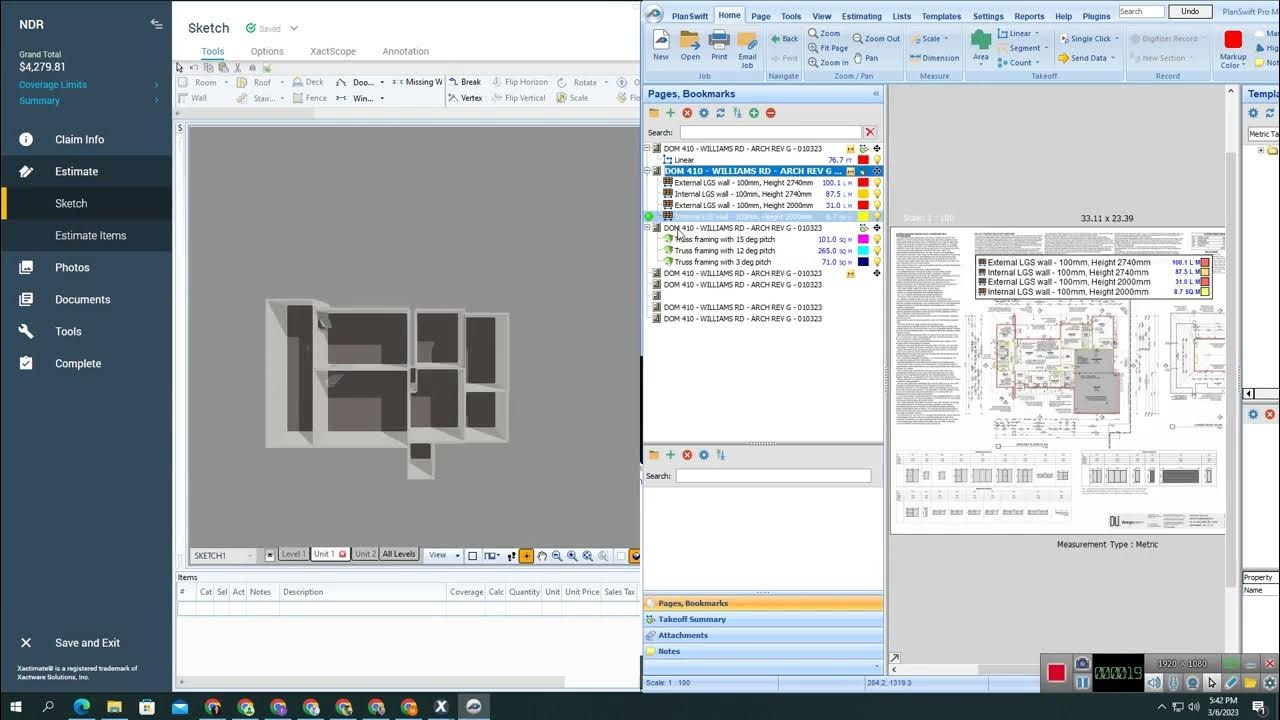This screenshot has width=1280, height=720.
Task: Open Claim Info in Xactimate sidebar
Action: pos(79,140)
